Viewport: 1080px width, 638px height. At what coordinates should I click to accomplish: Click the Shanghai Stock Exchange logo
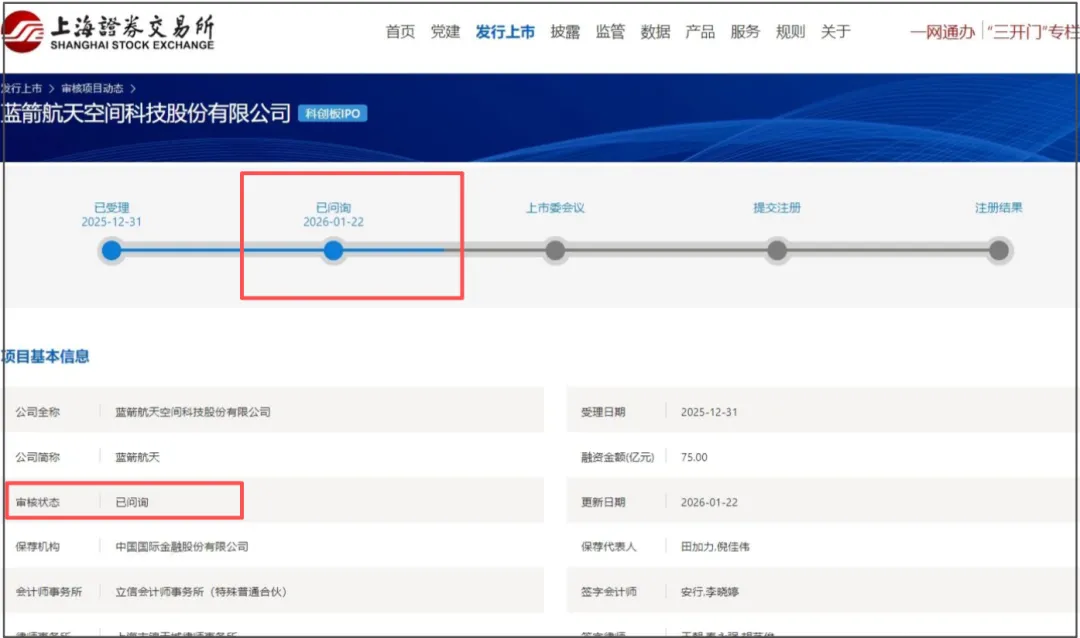[109, 31]
